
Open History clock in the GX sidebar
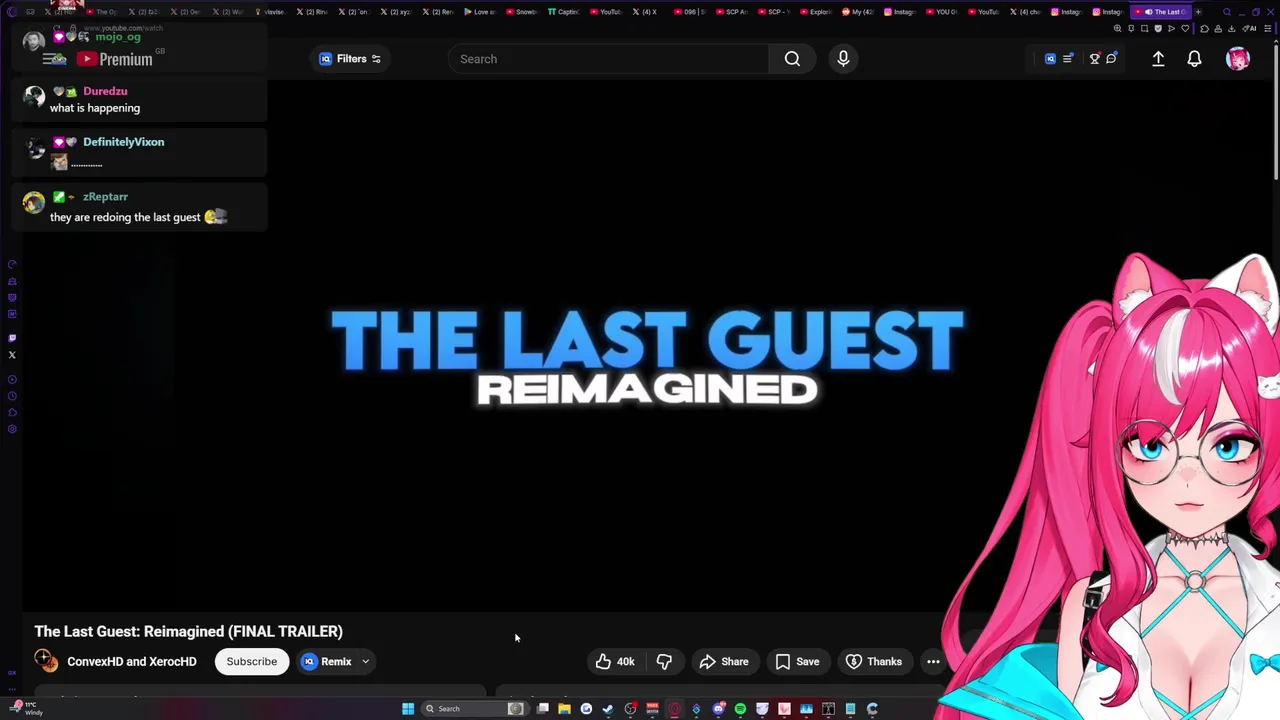(x=12, y=397)
